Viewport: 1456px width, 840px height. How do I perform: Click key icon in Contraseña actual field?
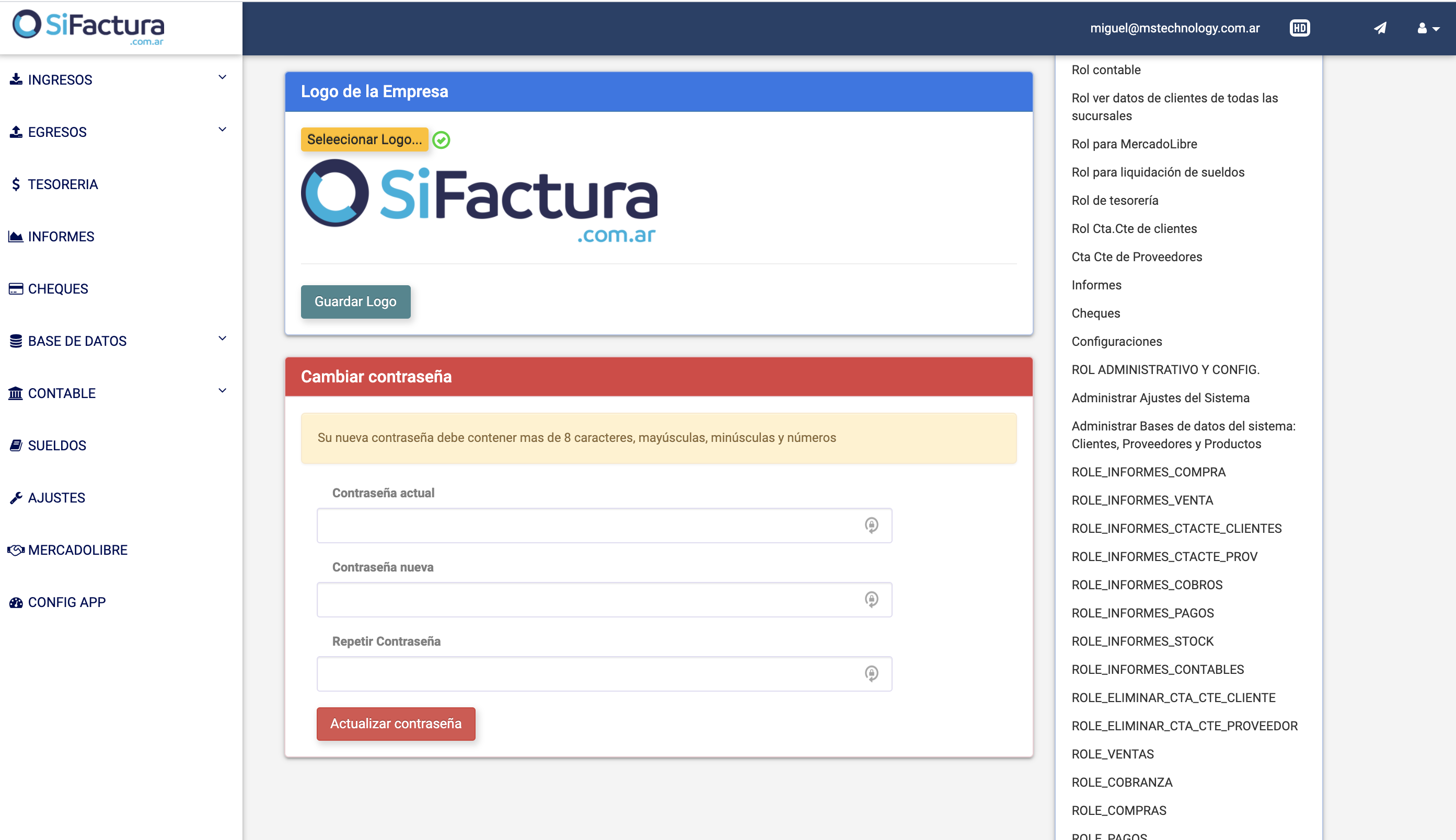pyautogui.click(x=871, y=525)
